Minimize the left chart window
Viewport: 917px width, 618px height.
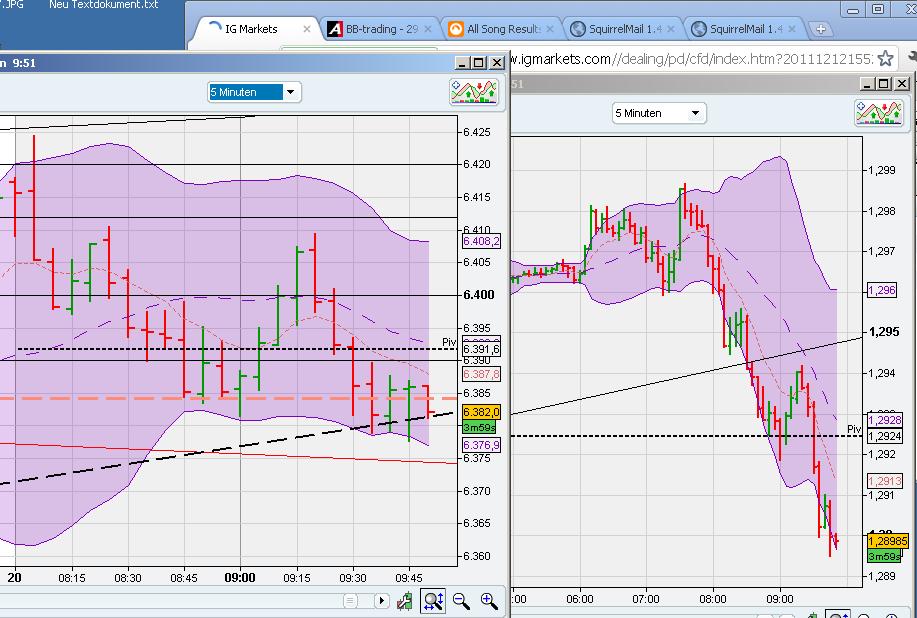point(462,63)
